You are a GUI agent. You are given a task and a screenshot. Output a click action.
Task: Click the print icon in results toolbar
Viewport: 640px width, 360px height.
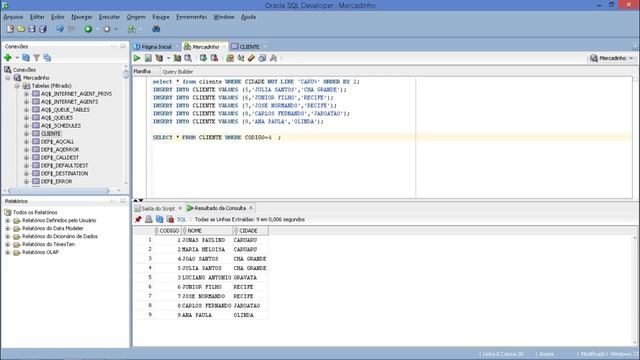tap(149, 220)
